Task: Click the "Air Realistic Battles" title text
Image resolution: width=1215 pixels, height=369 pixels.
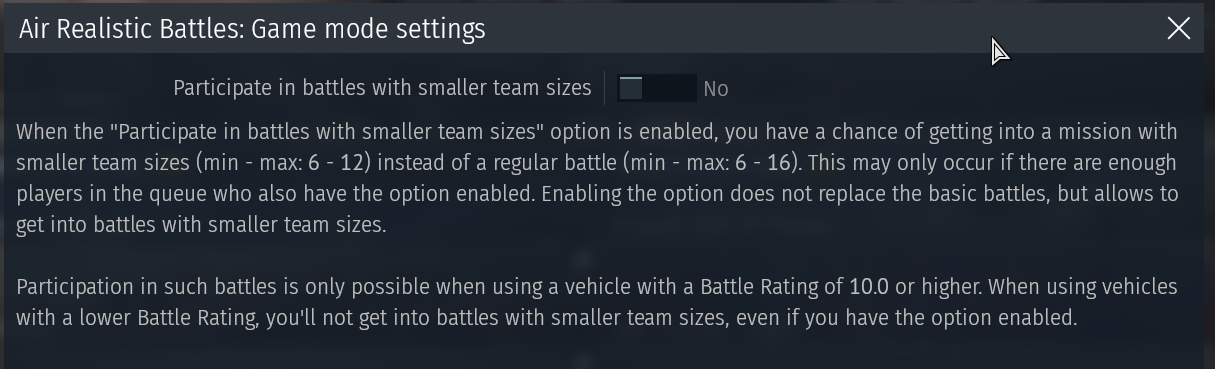Action: [131, 29]
